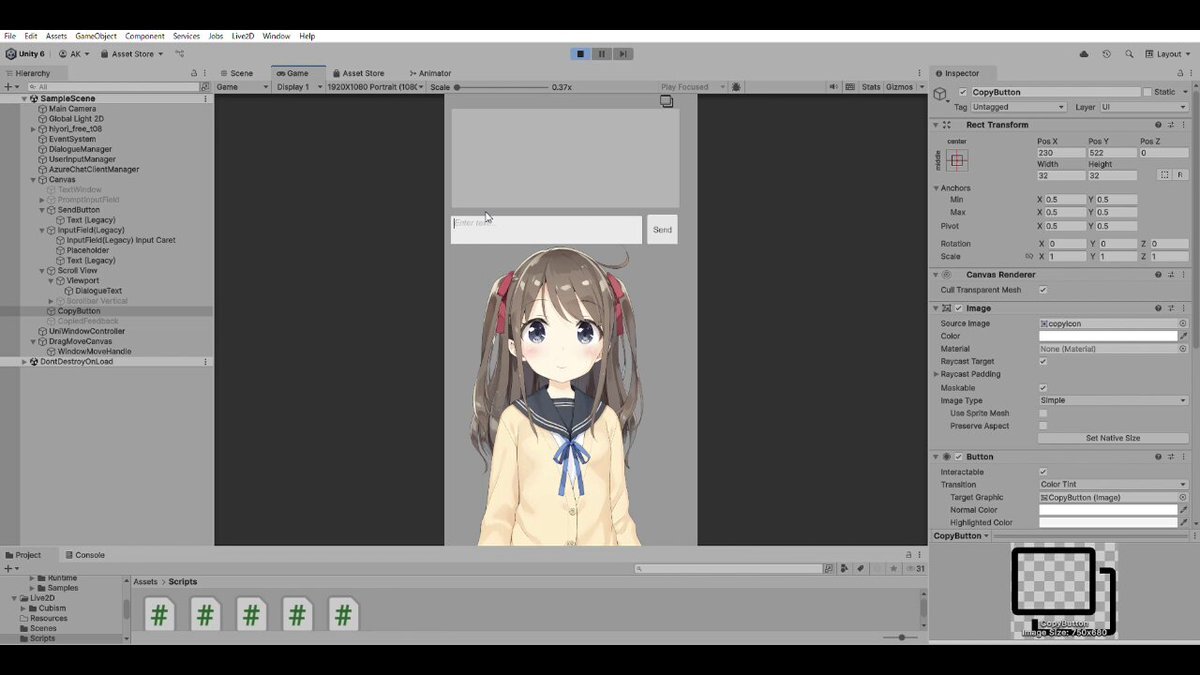The width and height of the screenshot is (1200, 675).
Task: Toggle the frame debugger bug icon
Action: [x=736, y=87]
